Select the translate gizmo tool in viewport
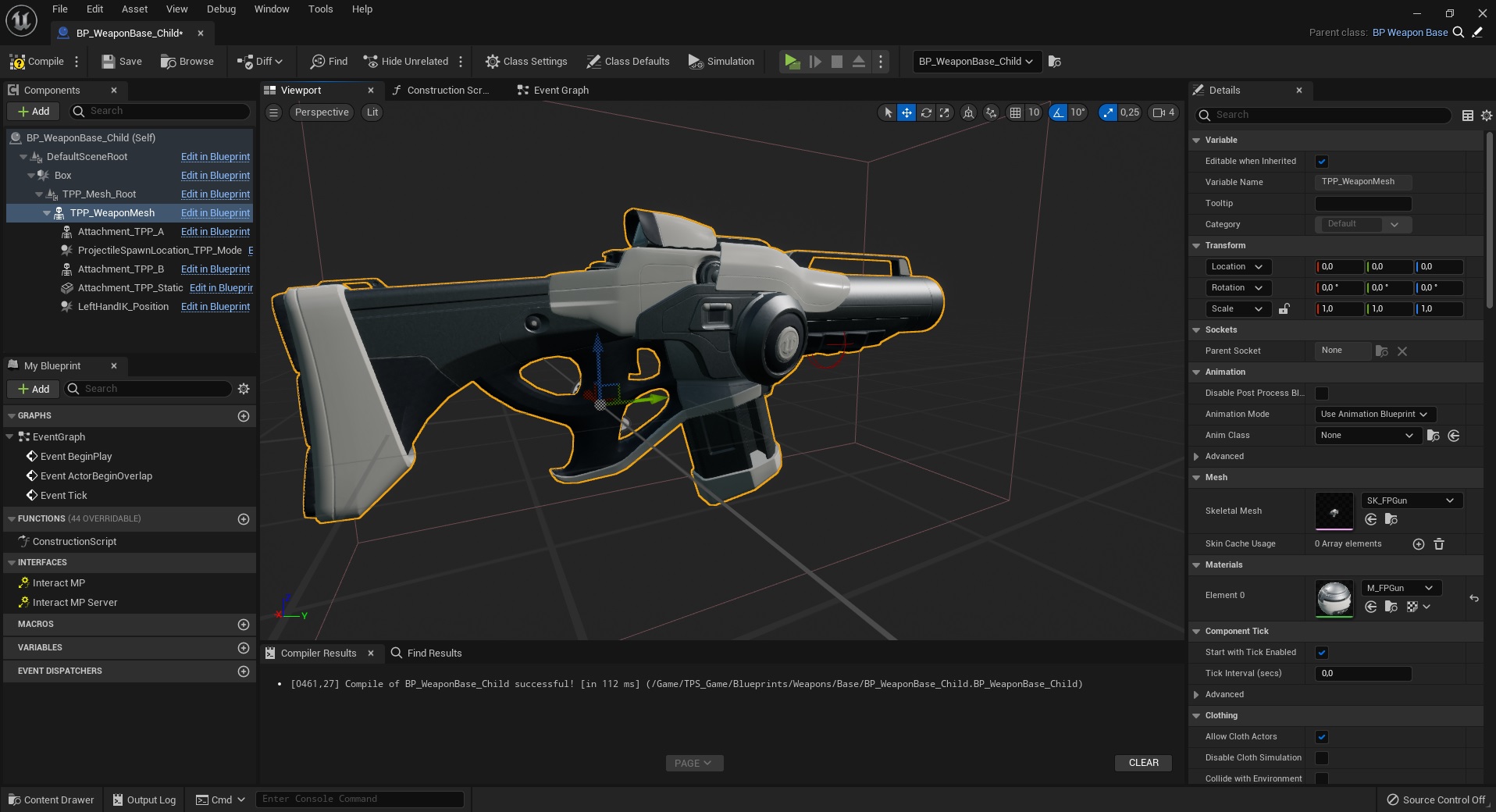Image resolution: width=1496 pixels, height=812 pixels. point(907,112)
